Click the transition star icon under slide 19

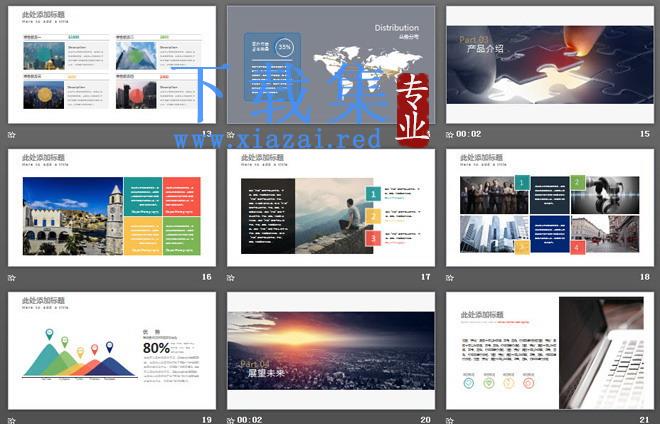click(12, 420)
